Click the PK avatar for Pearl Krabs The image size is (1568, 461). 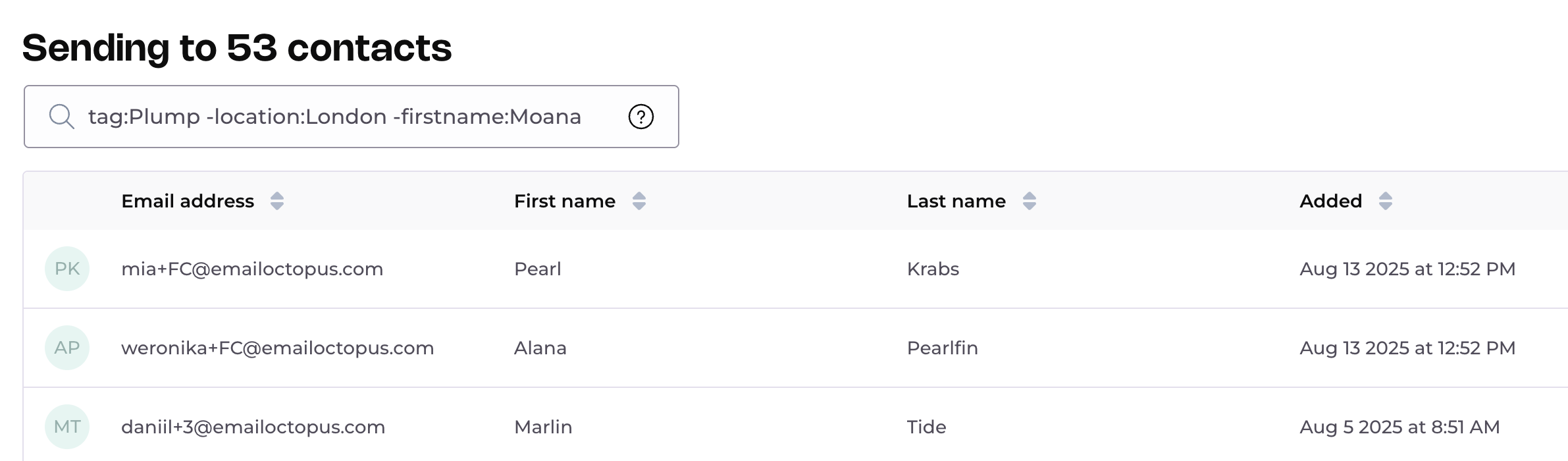(67, 269)
